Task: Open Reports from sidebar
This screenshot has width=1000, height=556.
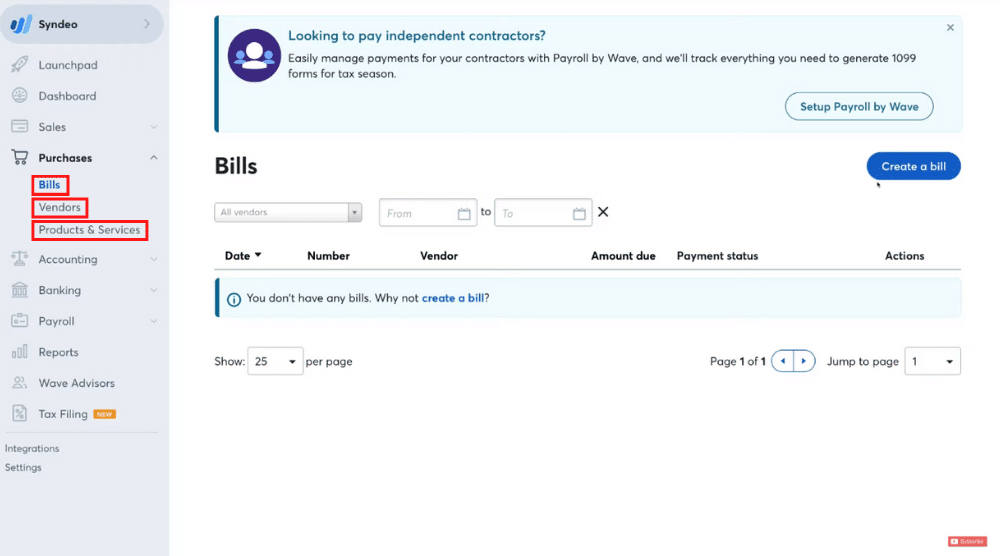Action: [x=58, y=352]
